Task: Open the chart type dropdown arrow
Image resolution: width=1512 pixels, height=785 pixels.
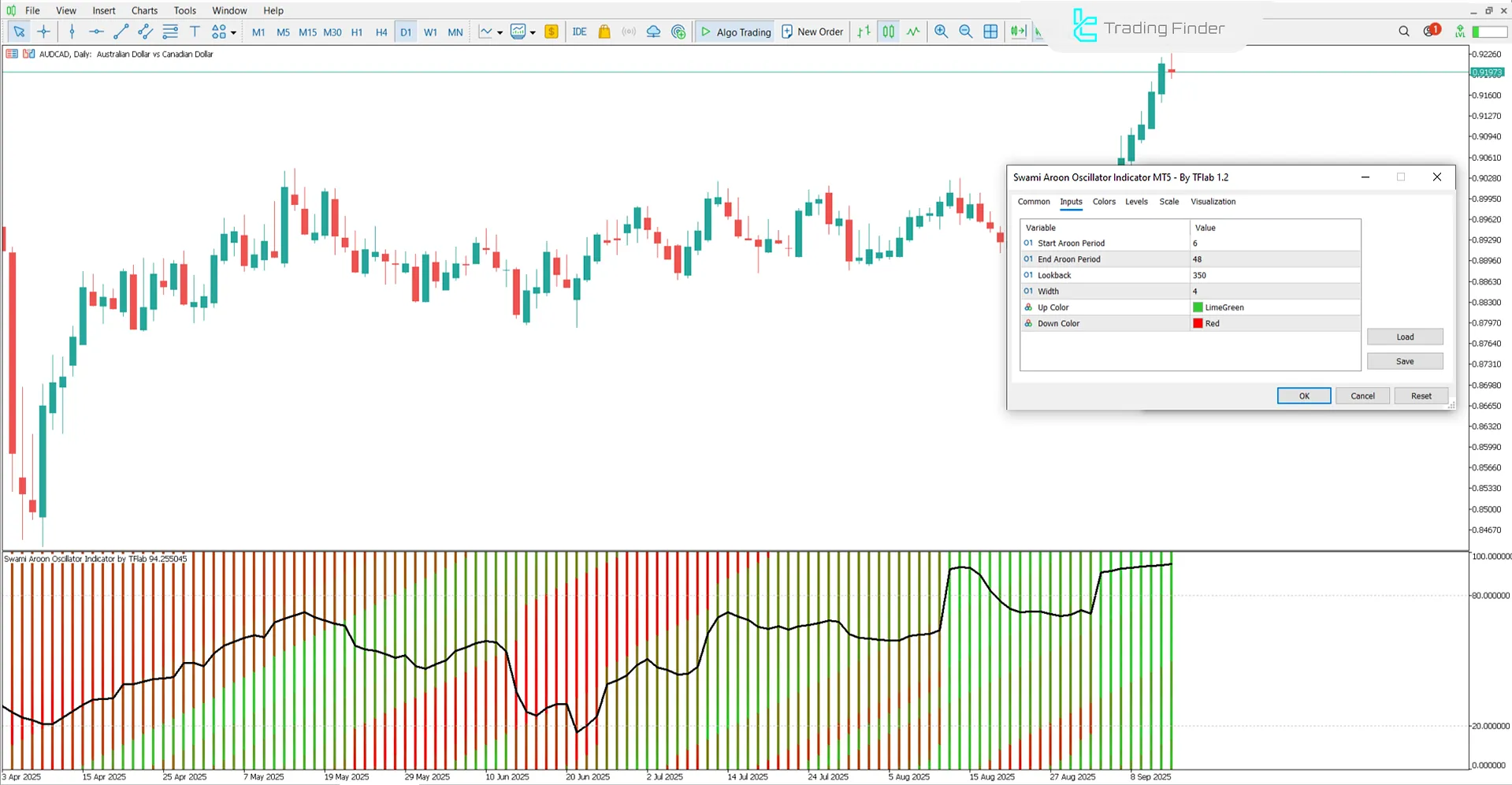Action: pyautogui.click(x=499, y=32)
